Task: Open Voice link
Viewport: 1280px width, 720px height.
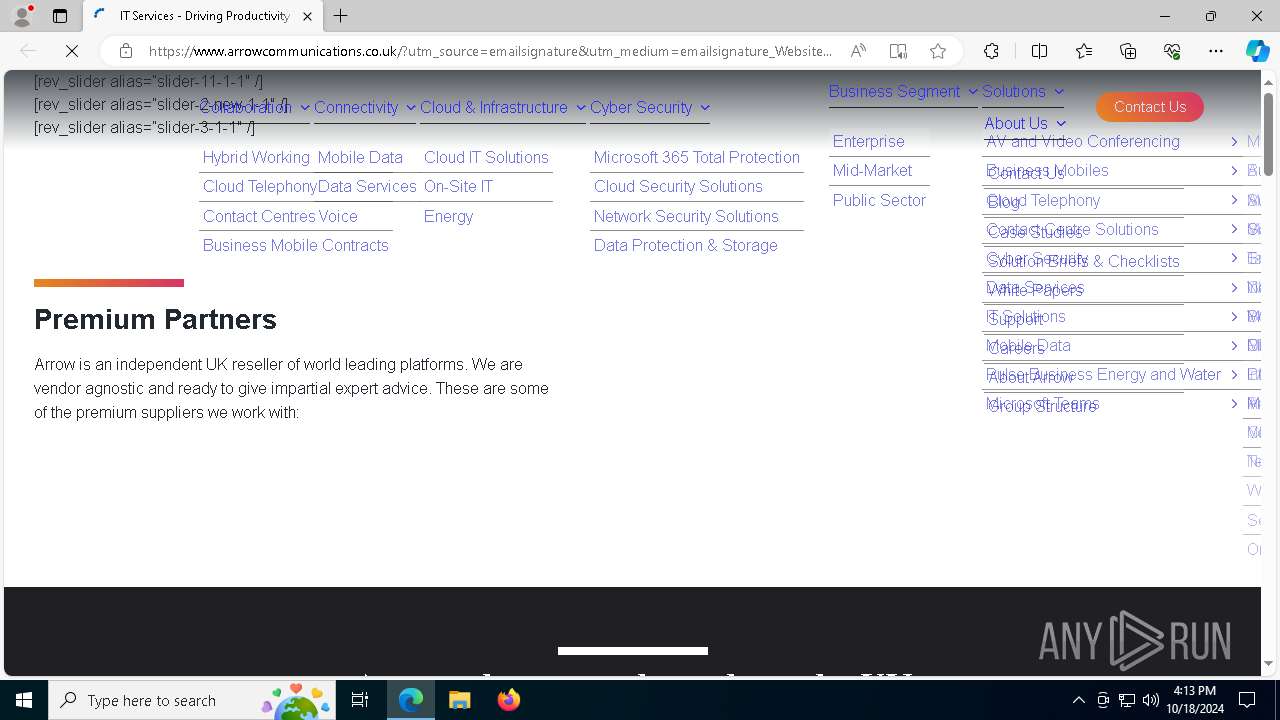Action: (x=338, y=217)
